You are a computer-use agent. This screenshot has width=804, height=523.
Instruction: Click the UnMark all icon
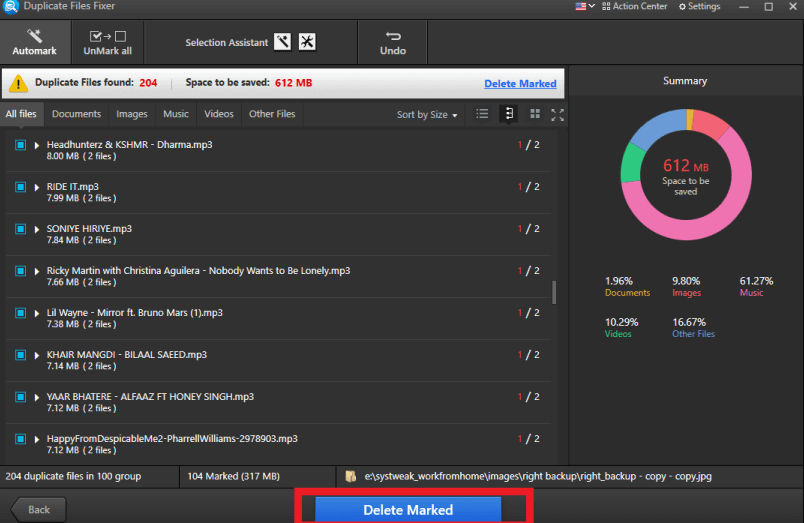click(107, 36)
